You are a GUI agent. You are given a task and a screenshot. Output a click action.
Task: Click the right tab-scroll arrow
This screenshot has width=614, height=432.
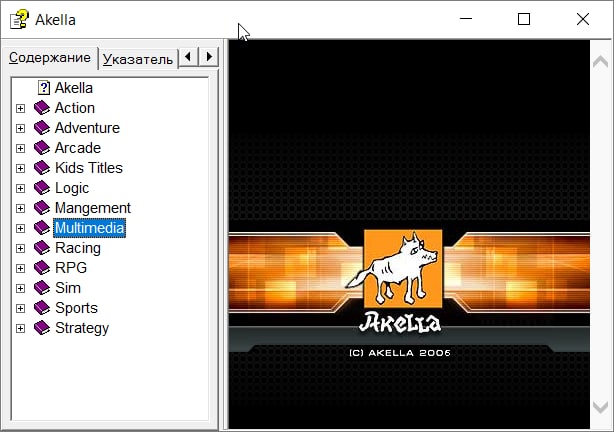pos(209,57)
